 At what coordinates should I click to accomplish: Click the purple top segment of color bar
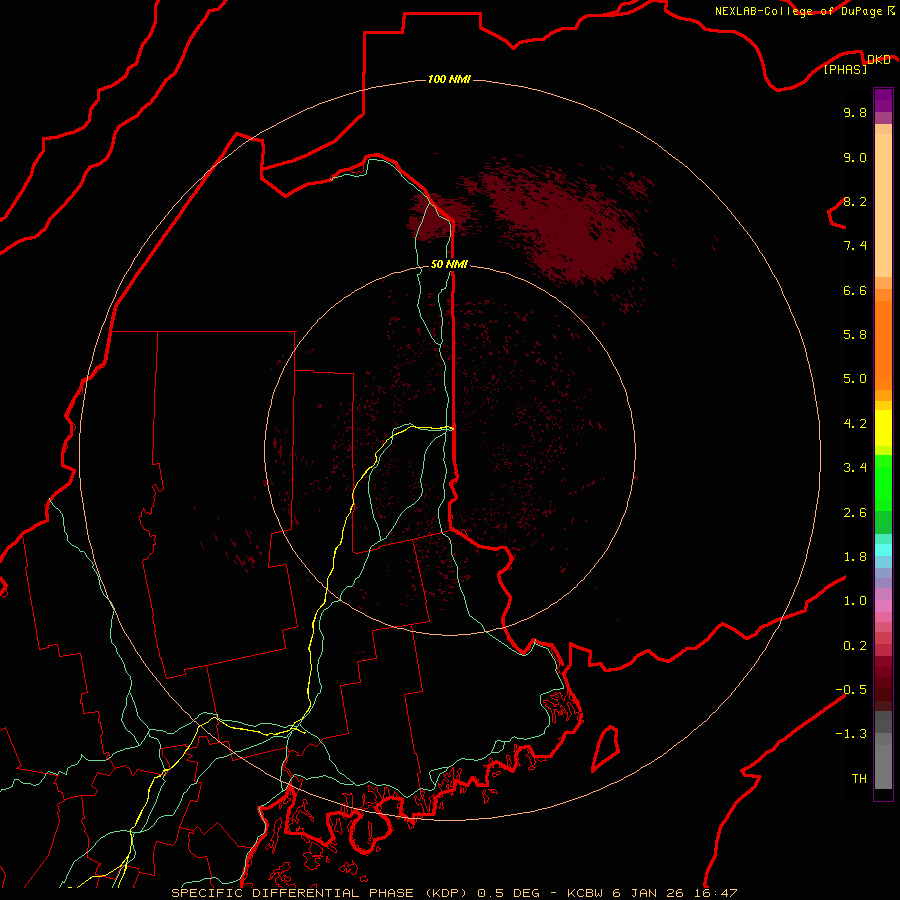883,100
